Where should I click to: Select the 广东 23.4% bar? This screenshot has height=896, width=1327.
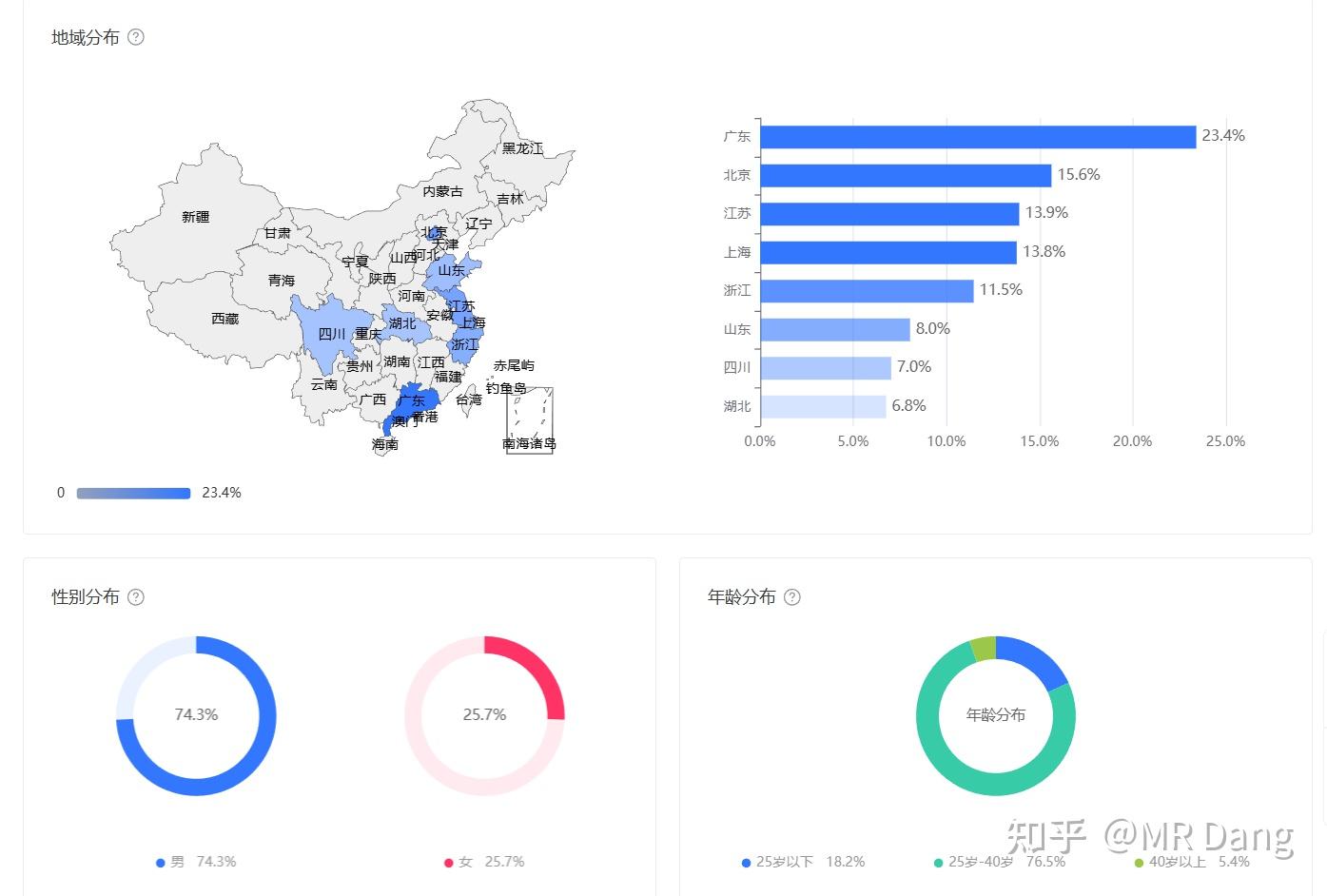[970, 136]
